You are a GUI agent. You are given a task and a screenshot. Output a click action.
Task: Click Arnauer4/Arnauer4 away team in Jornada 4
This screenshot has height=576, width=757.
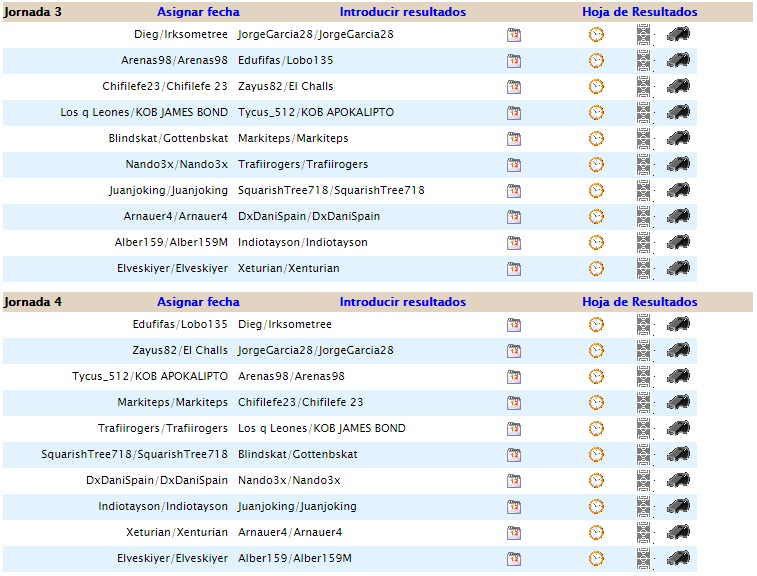[x=290, y=533]
